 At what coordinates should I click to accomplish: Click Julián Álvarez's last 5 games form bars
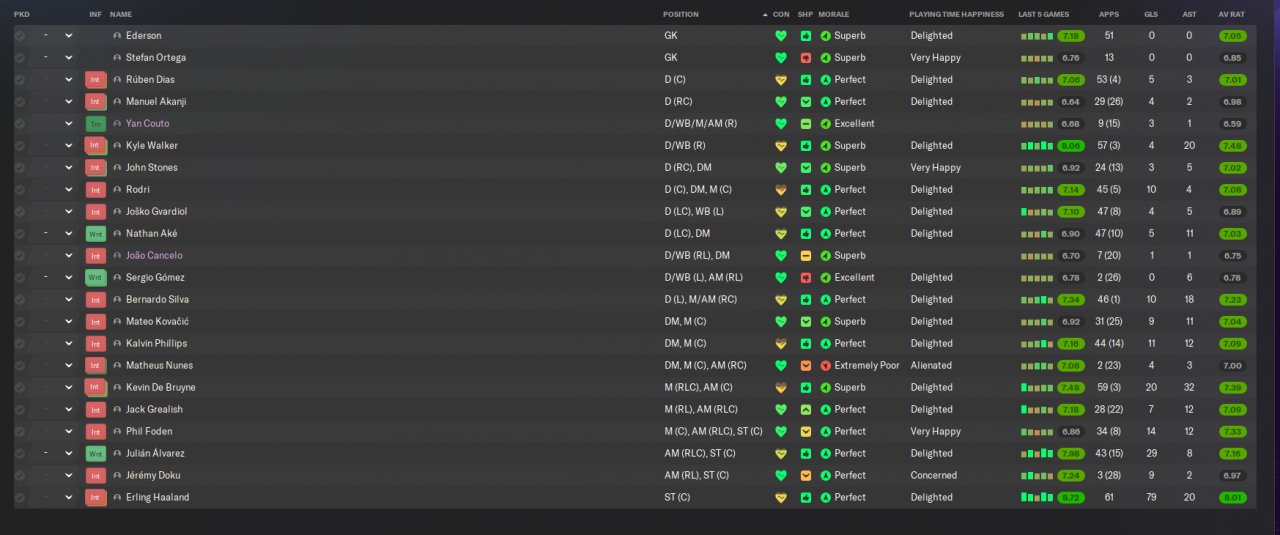pos(1037,454)
